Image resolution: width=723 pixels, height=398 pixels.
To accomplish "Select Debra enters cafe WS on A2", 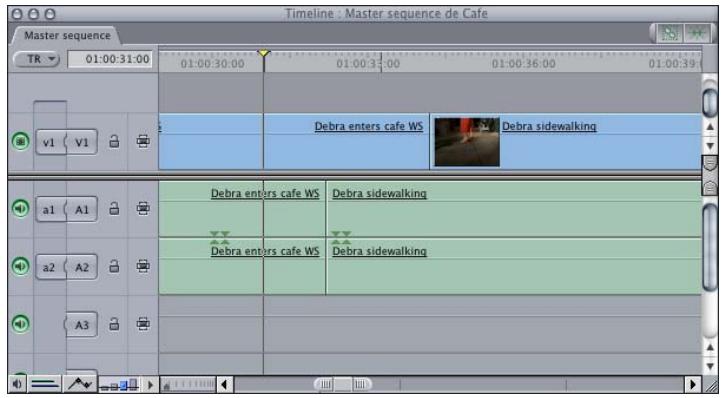I will click(x=242, y=267).
